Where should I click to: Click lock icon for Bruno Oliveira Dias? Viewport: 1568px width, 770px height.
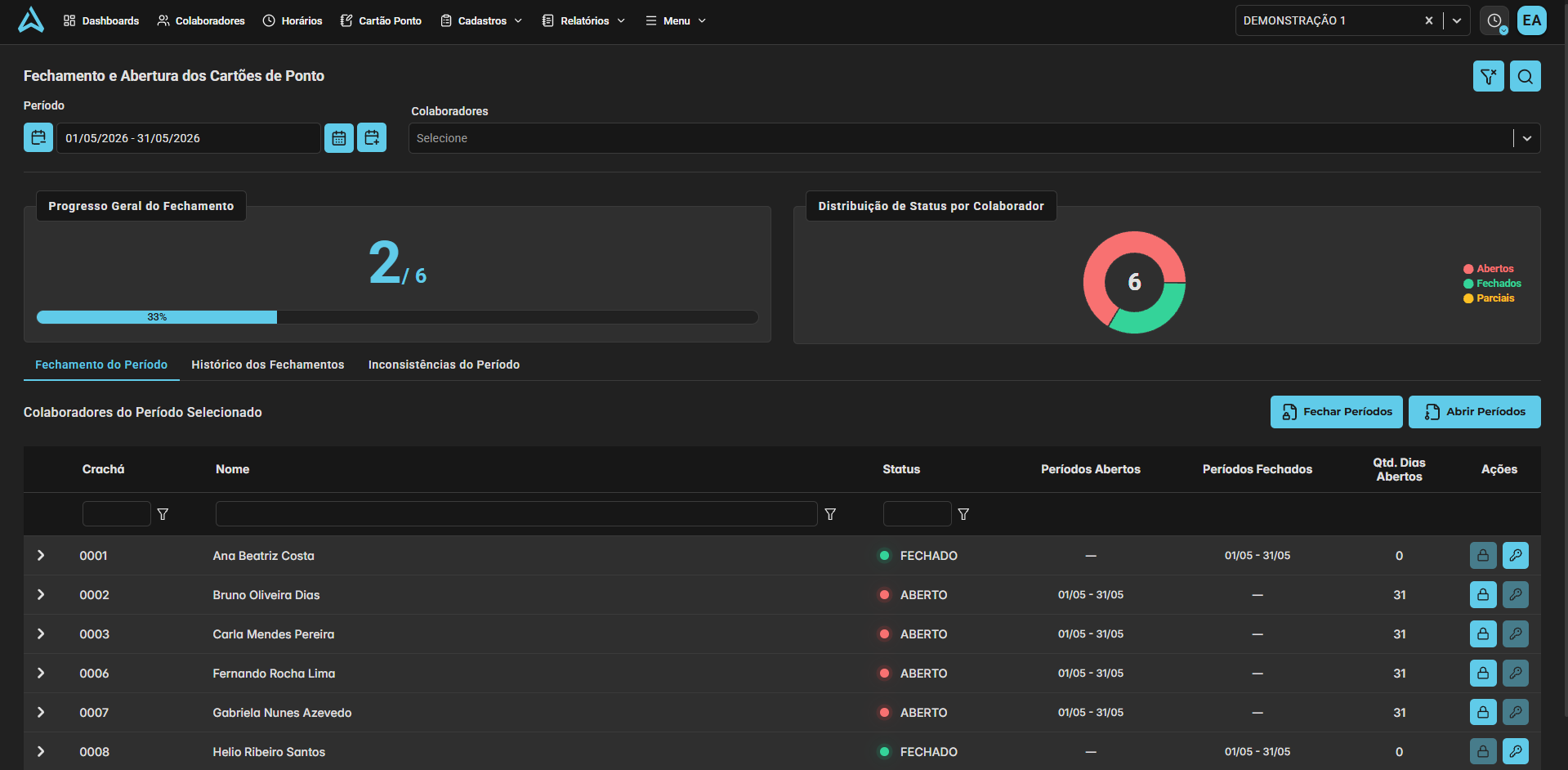[x=1483, y=594]
